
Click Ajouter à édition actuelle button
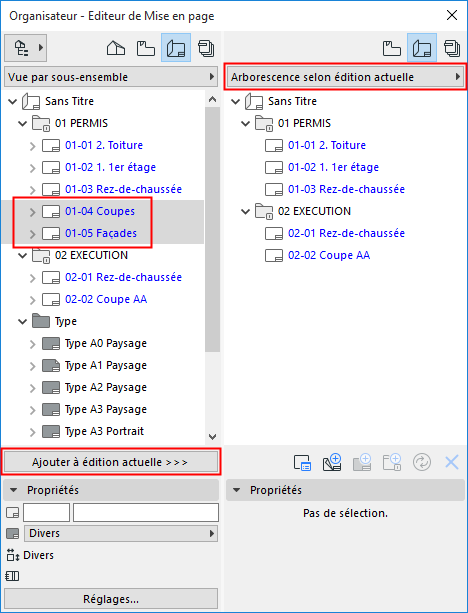(111, 462)
